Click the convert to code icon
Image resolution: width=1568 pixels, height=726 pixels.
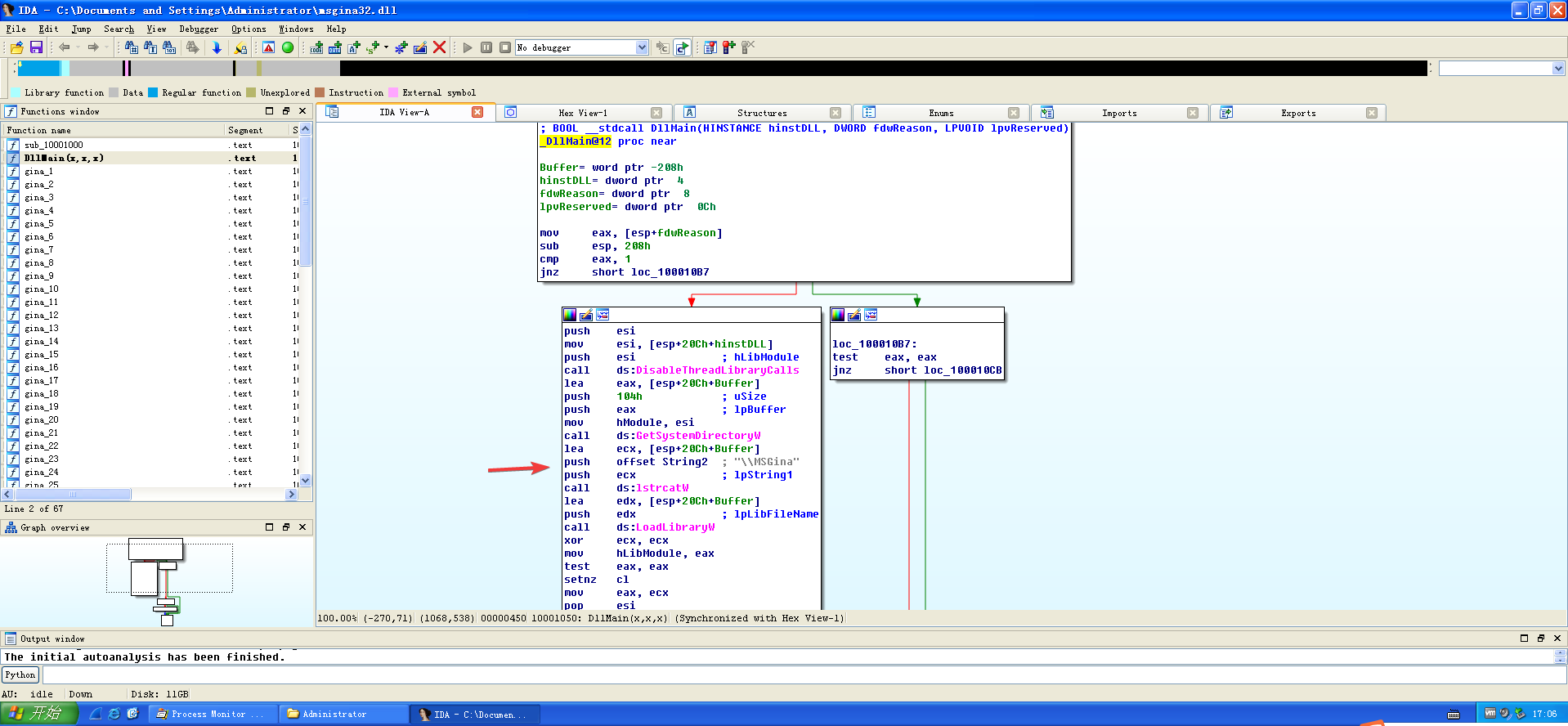pos(316,47)
